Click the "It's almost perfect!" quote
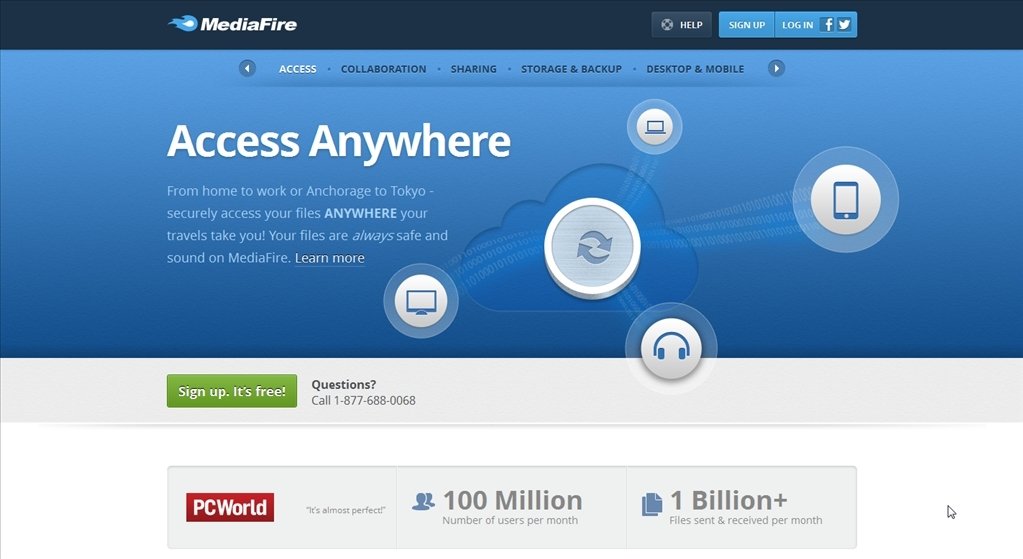 coord(346,510)
